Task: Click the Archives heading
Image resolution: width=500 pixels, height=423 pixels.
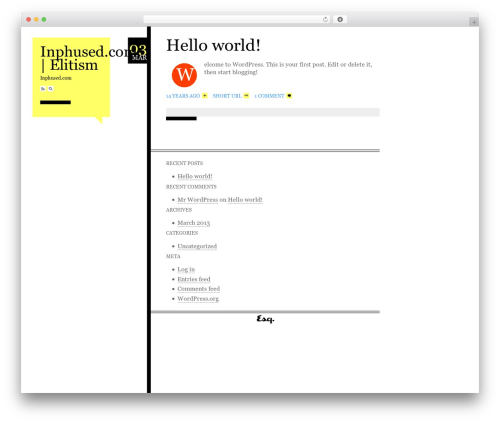Action: (x=179, y=210)
